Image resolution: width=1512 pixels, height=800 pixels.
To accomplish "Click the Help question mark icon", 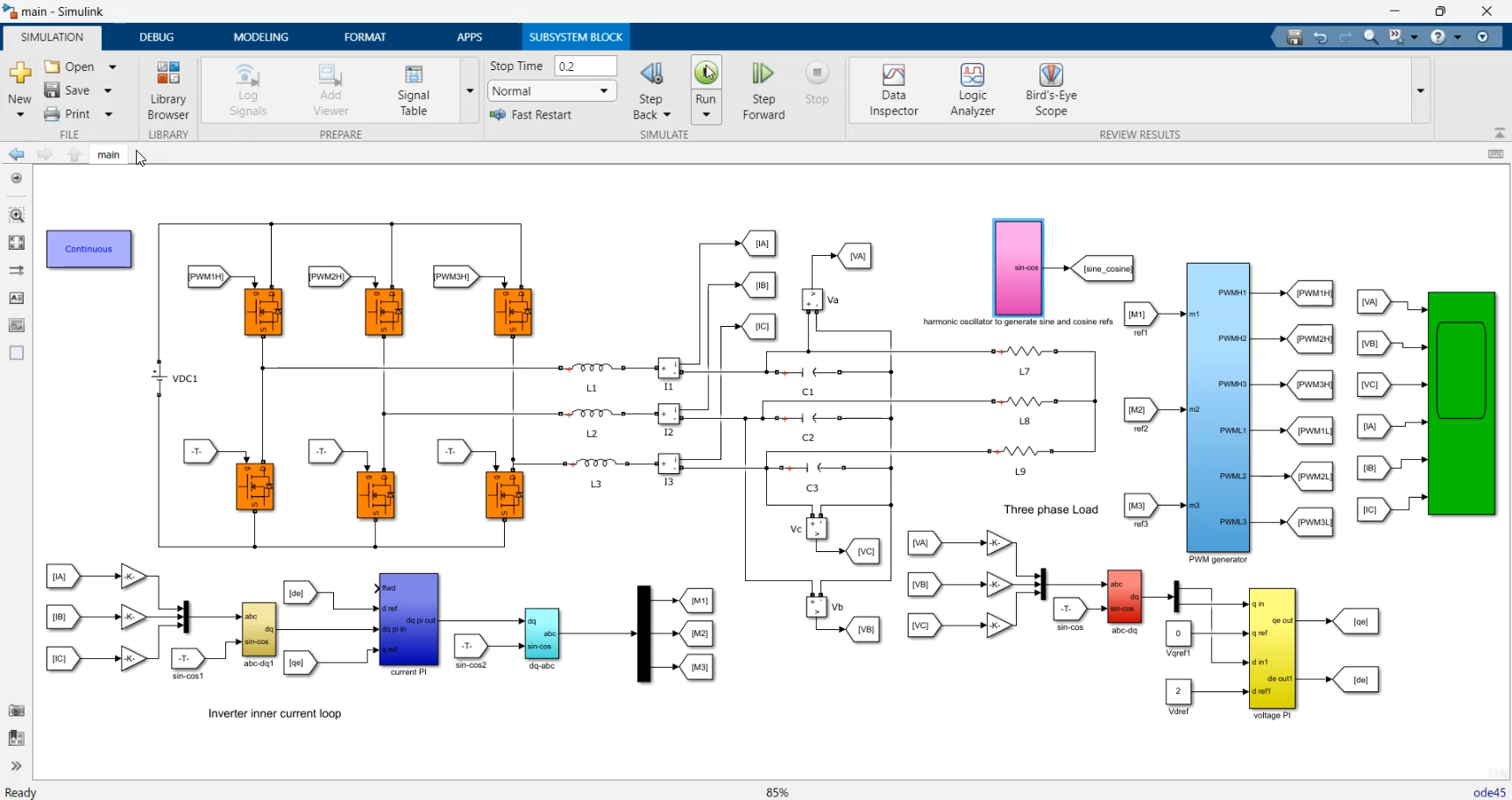I will [x=1437, y=37].
